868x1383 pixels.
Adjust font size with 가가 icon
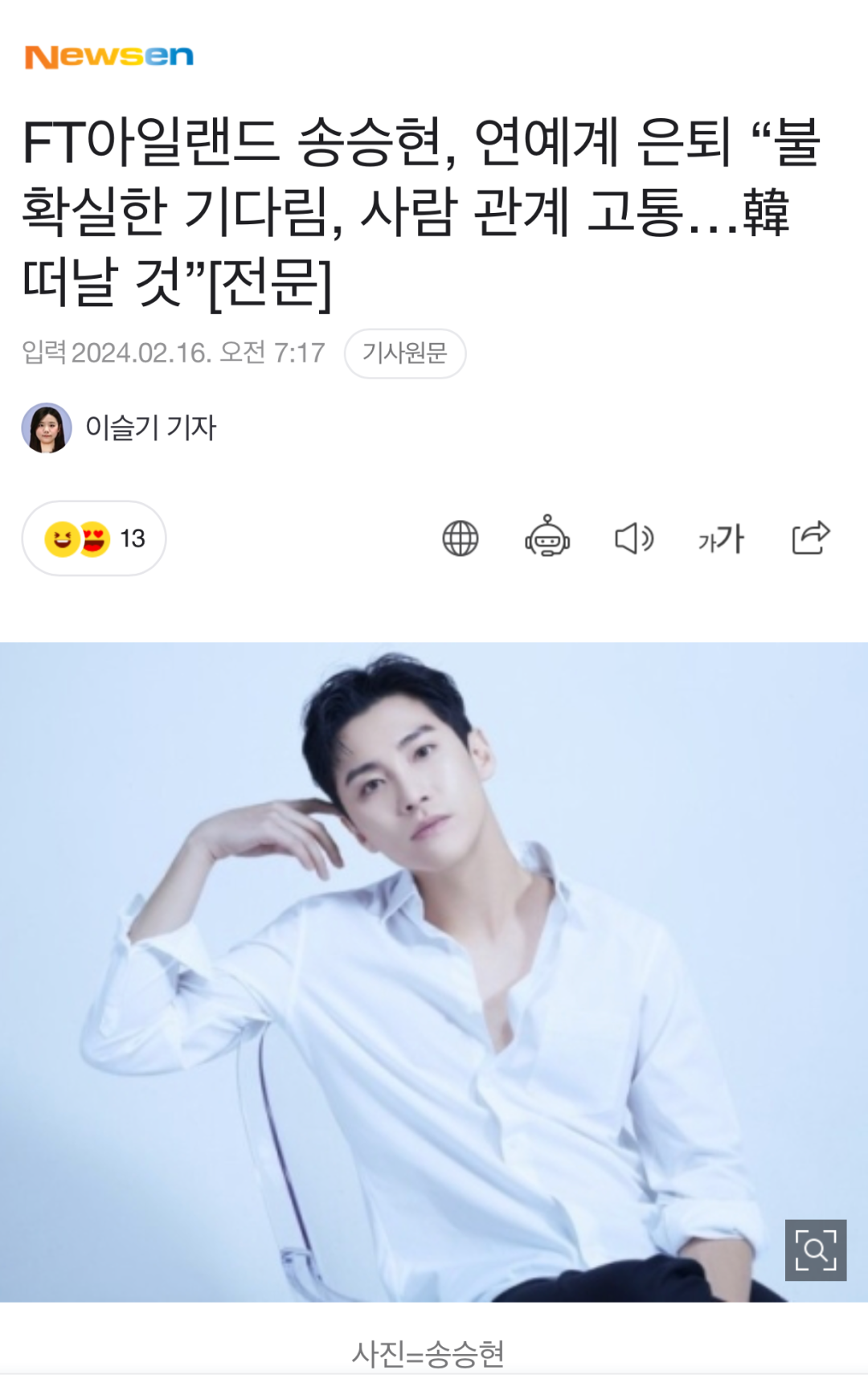(x=721, y=538)
